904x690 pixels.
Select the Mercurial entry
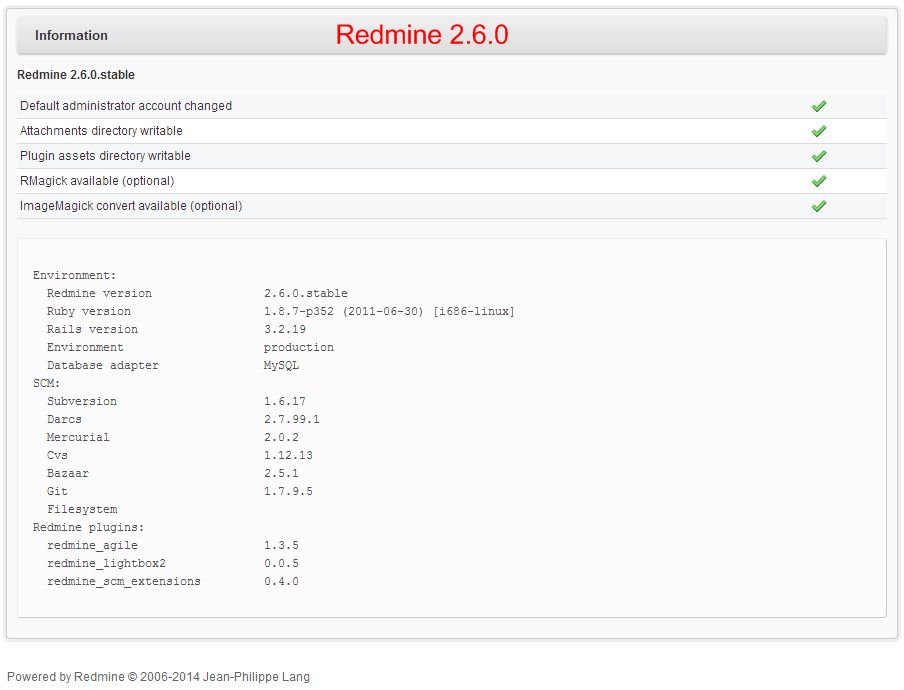point(78,438)
